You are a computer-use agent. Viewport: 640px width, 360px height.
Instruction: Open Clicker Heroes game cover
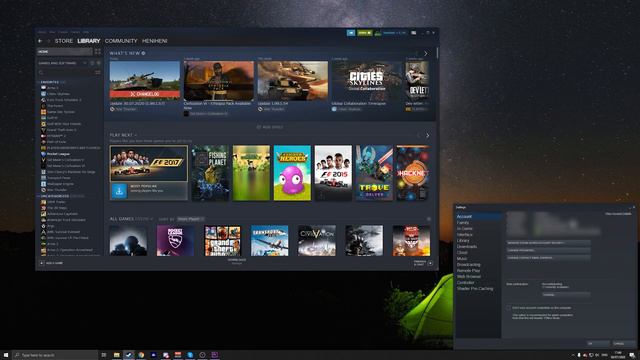[292, 173]
